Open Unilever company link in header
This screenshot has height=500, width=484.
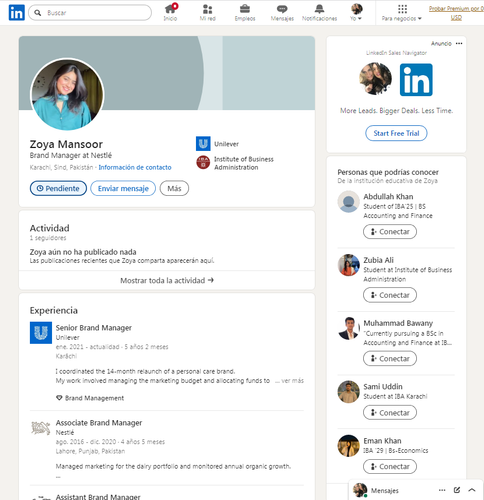coord(226,144)
